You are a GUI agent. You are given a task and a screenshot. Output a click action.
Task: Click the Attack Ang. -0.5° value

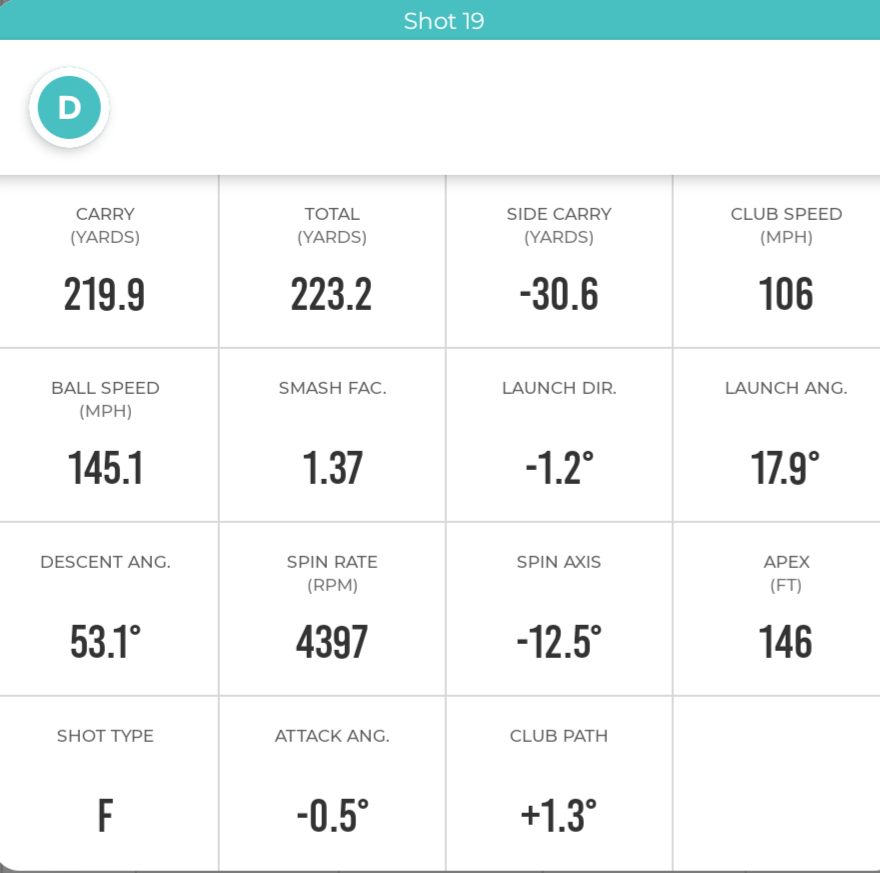pyautogui.click(x=332, y=816)
